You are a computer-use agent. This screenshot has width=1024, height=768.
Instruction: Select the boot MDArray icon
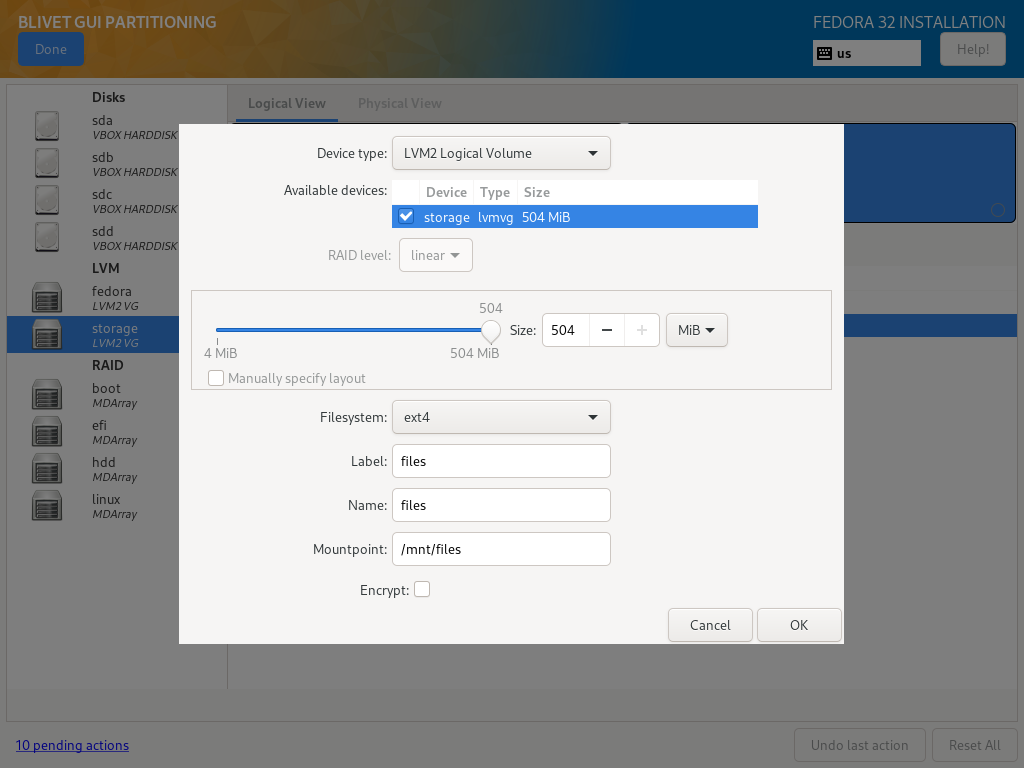[47, 394]
